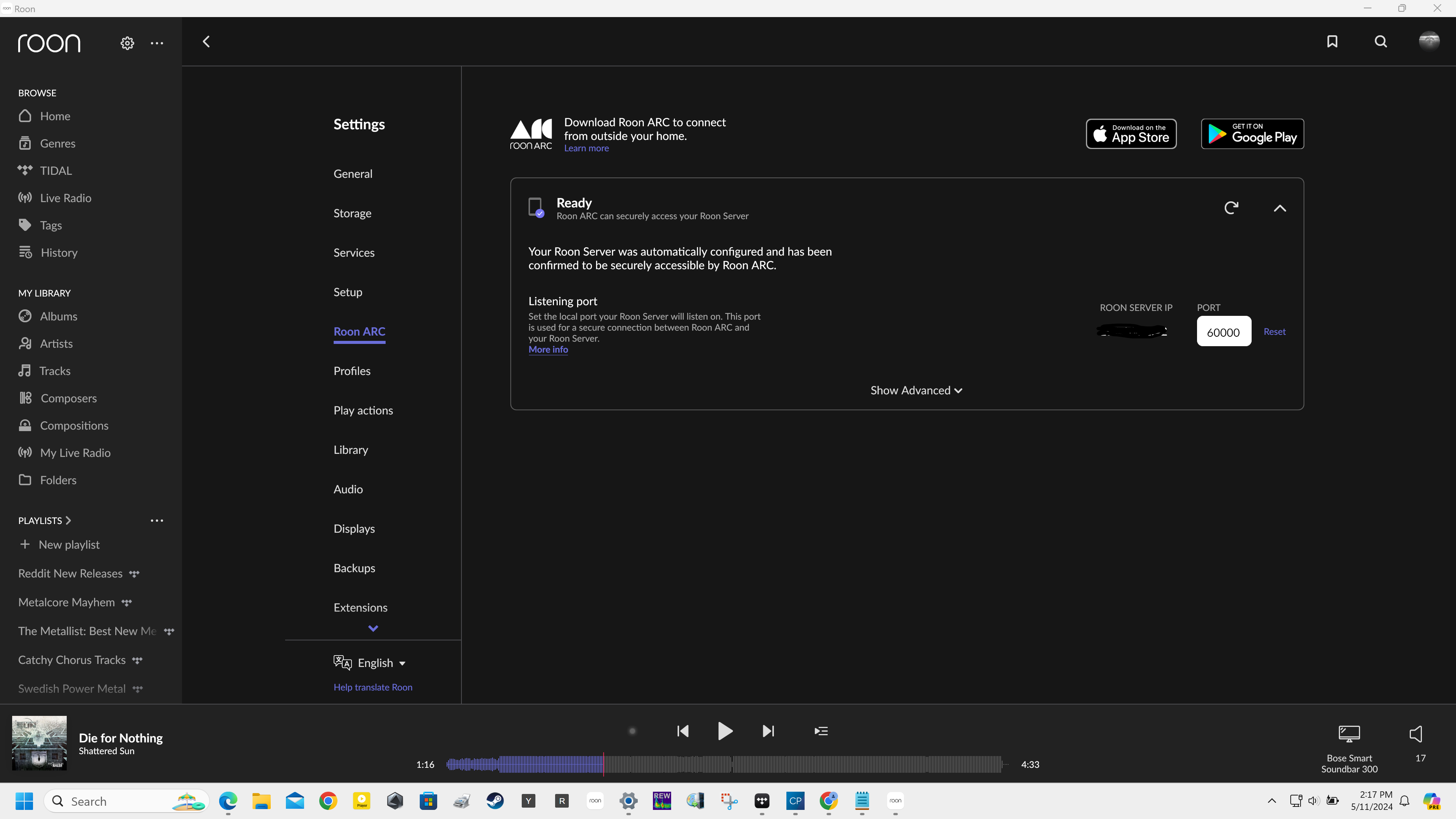Click the Help translate Roon link

click(372, 687)
